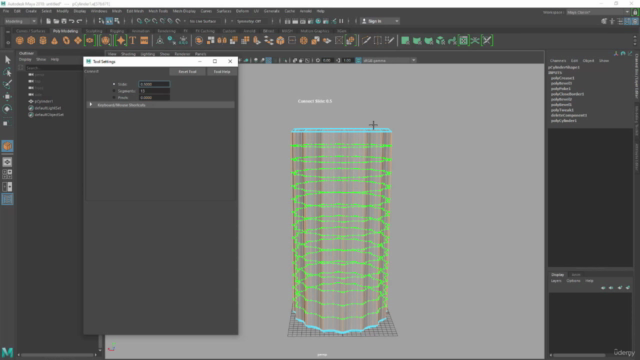Create a polygon sphere from the shelf

click(x=19, y=40)
